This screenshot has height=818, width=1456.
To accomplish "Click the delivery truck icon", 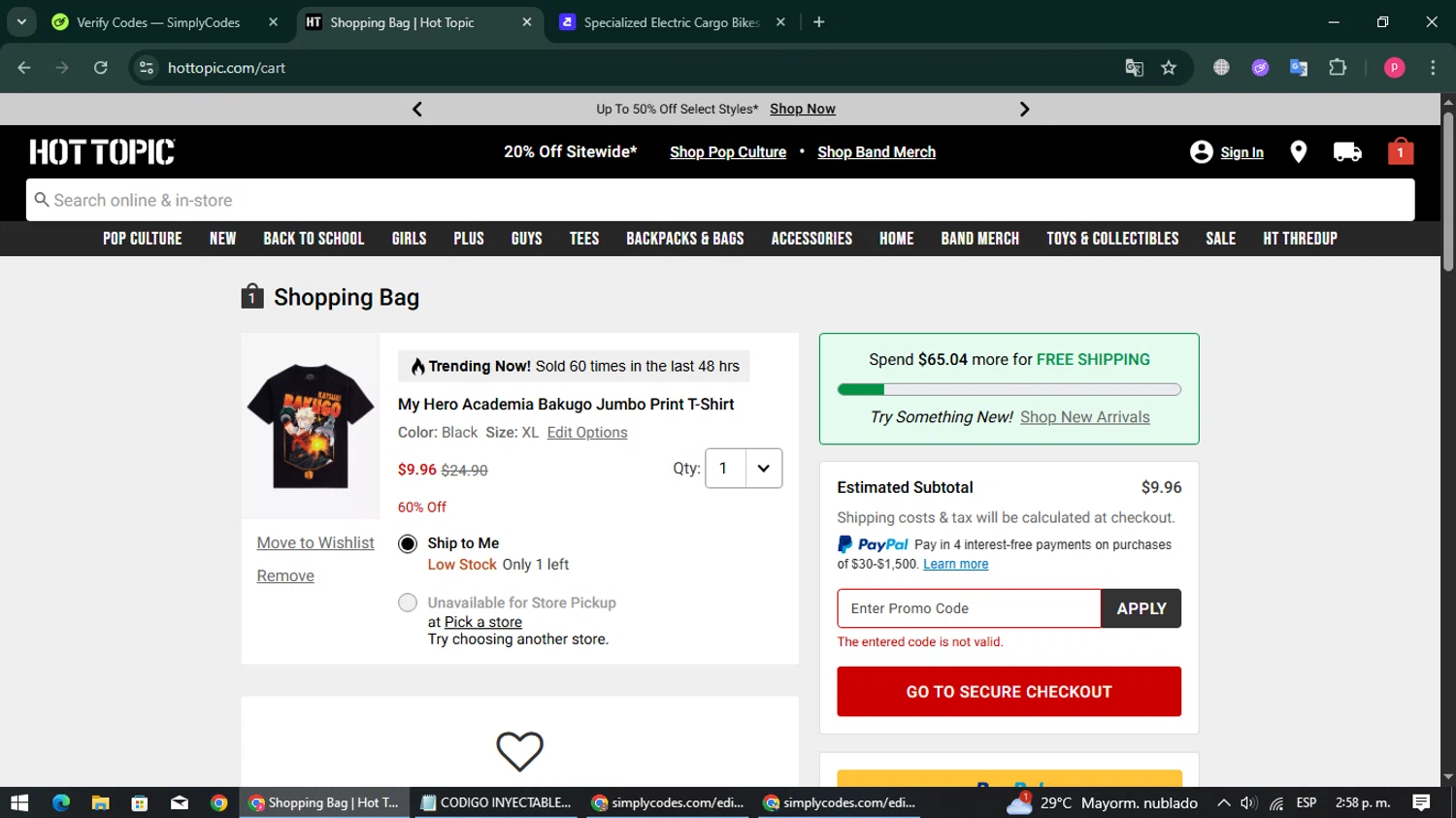I will [x=1347, y=151].
